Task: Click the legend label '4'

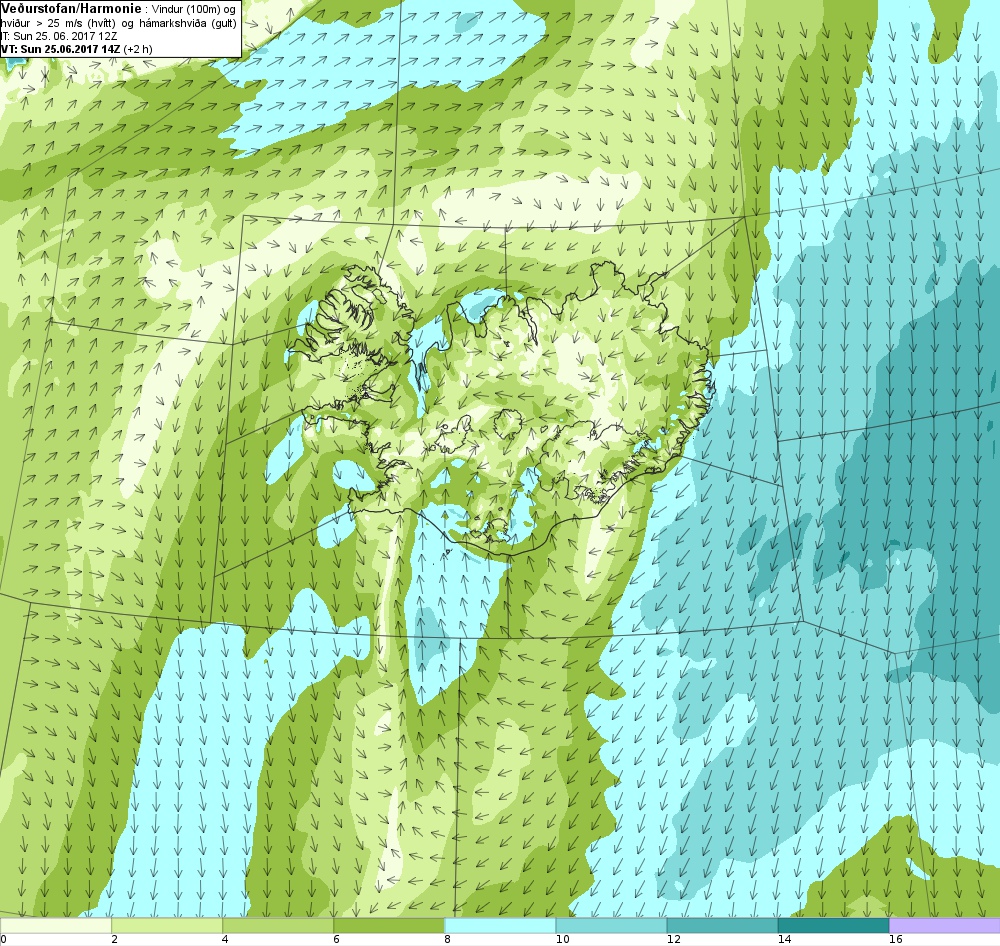Action: [226, 939]
